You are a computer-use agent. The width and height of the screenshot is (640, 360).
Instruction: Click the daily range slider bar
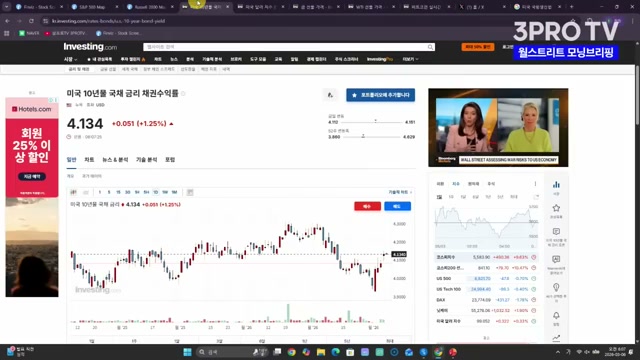pos(371,122)
